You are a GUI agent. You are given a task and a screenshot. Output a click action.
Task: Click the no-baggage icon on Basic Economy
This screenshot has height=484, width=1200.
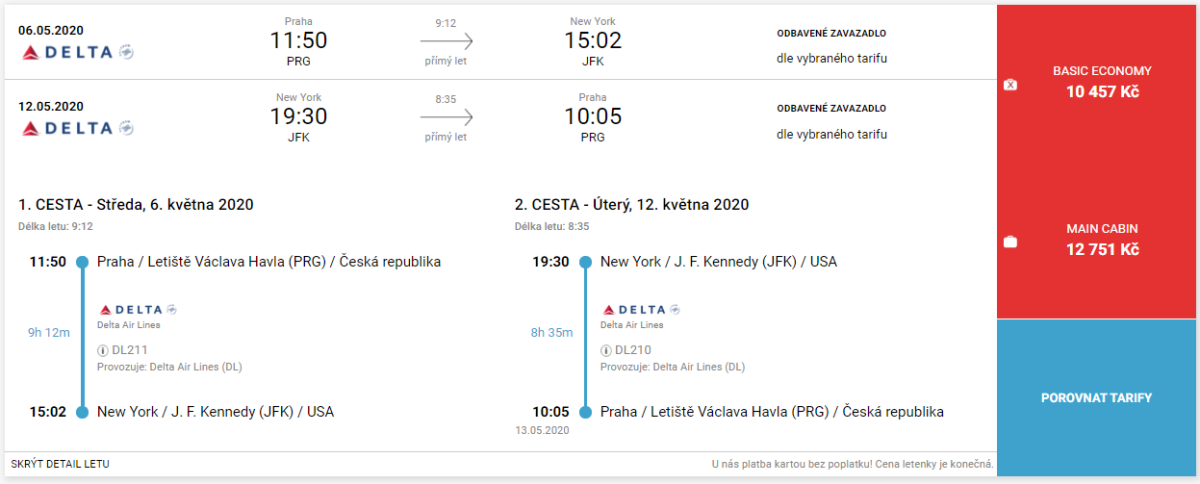(1010, 85)
